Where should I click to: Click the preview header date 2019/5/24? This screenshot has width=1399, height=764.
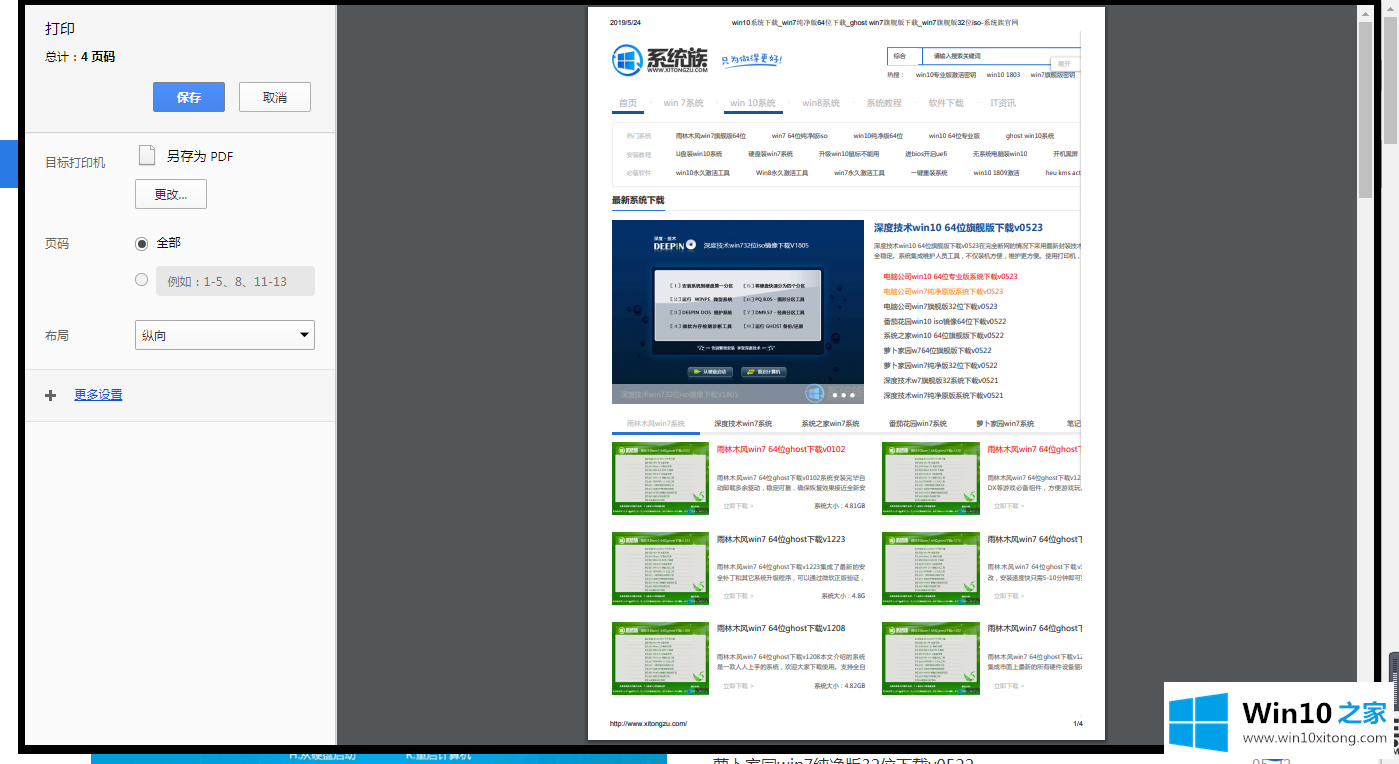point(625,22)
